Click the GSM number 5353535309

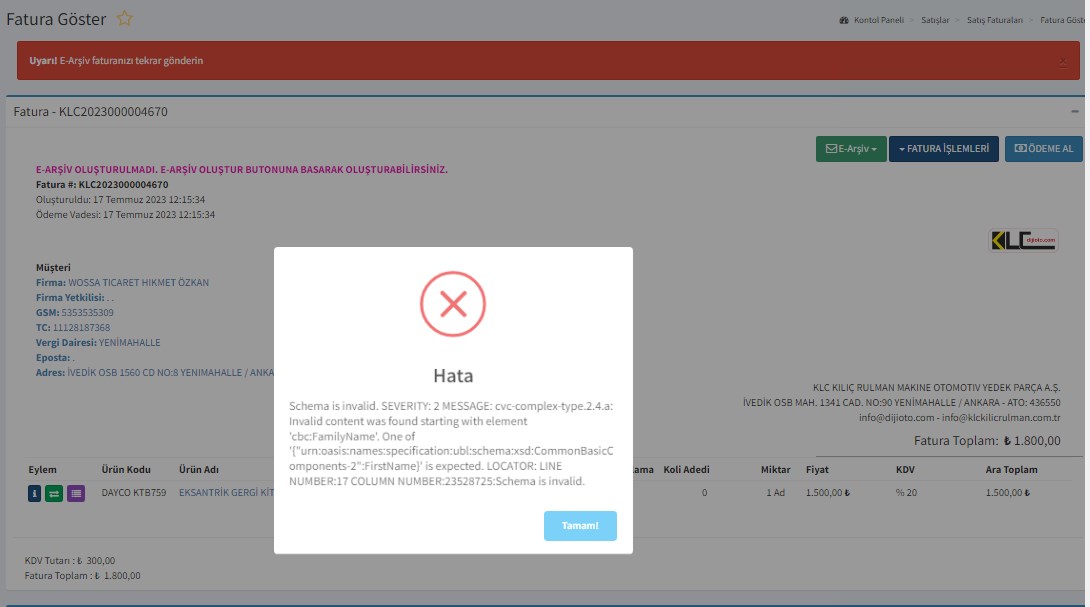pyautogui.click(x=87, y=313)
